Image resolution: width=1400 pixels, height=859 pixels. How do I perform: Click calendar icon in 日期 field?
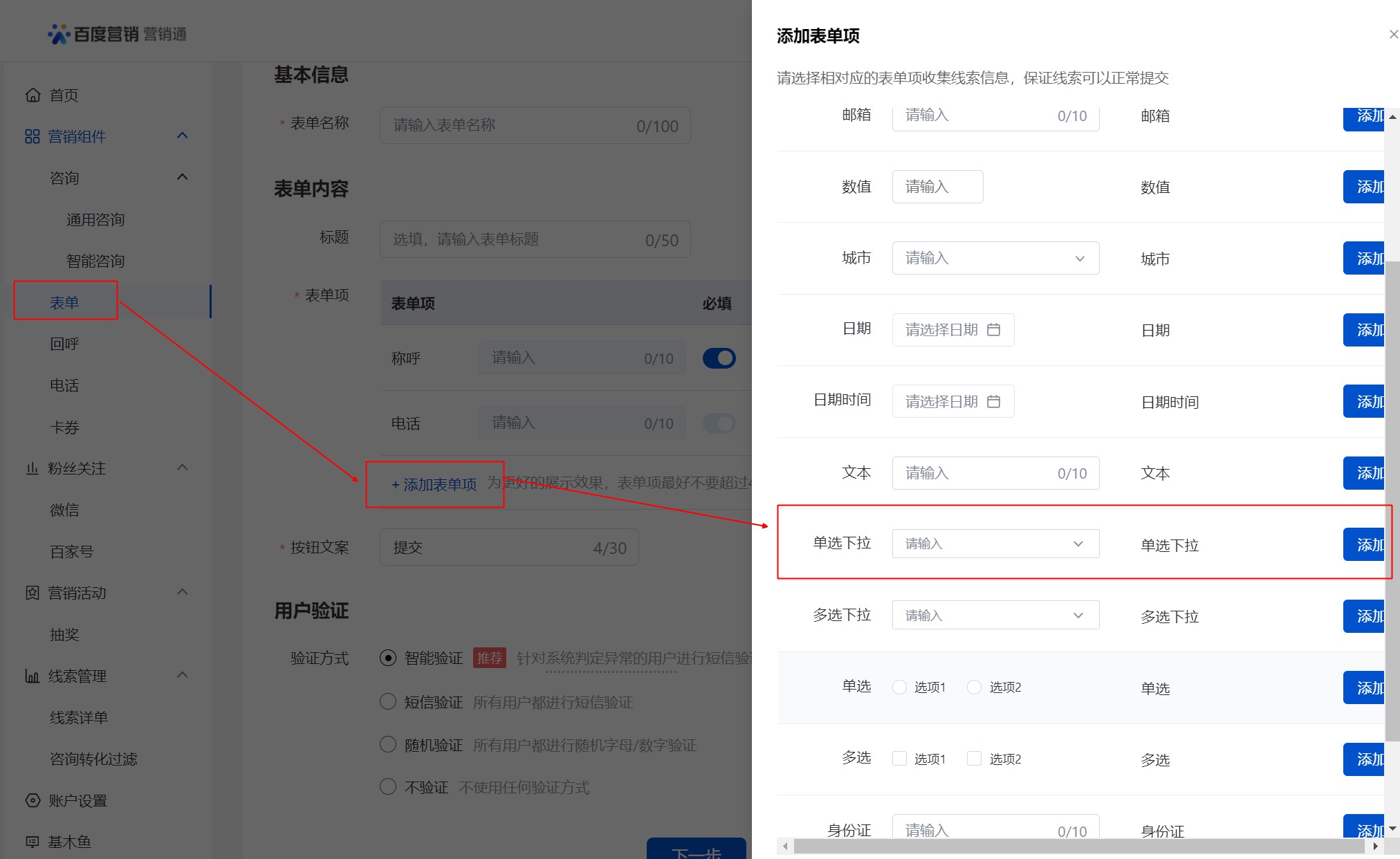tap(993, 330)
